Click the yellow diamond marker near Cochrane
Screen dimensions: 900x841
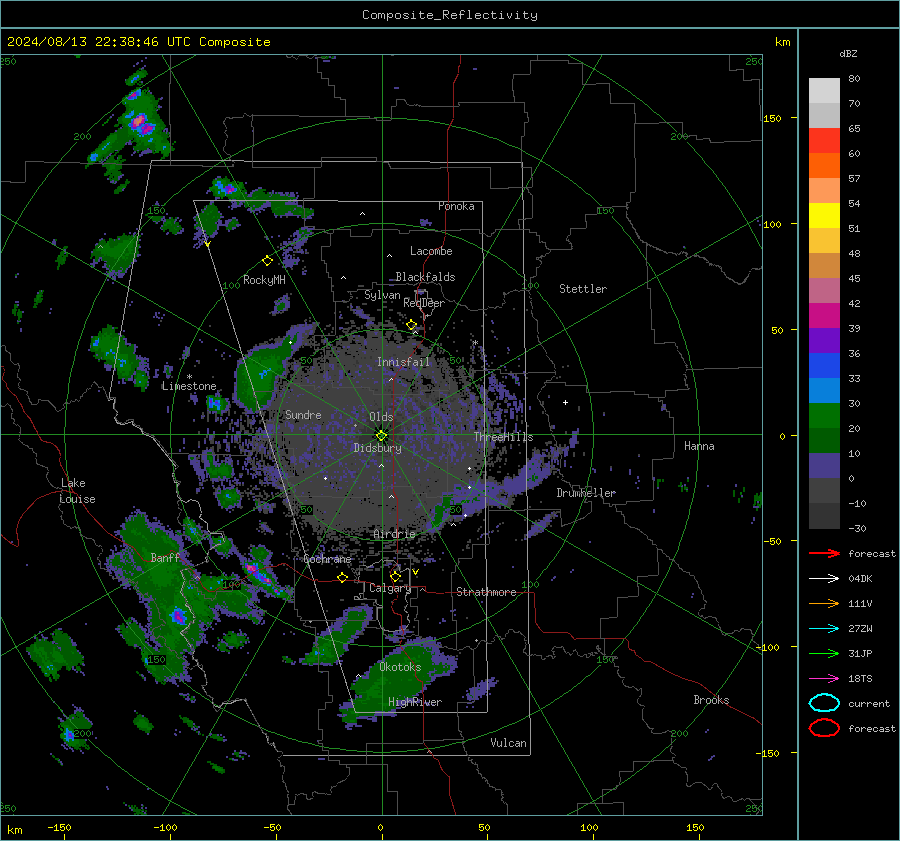coord(343,578)
